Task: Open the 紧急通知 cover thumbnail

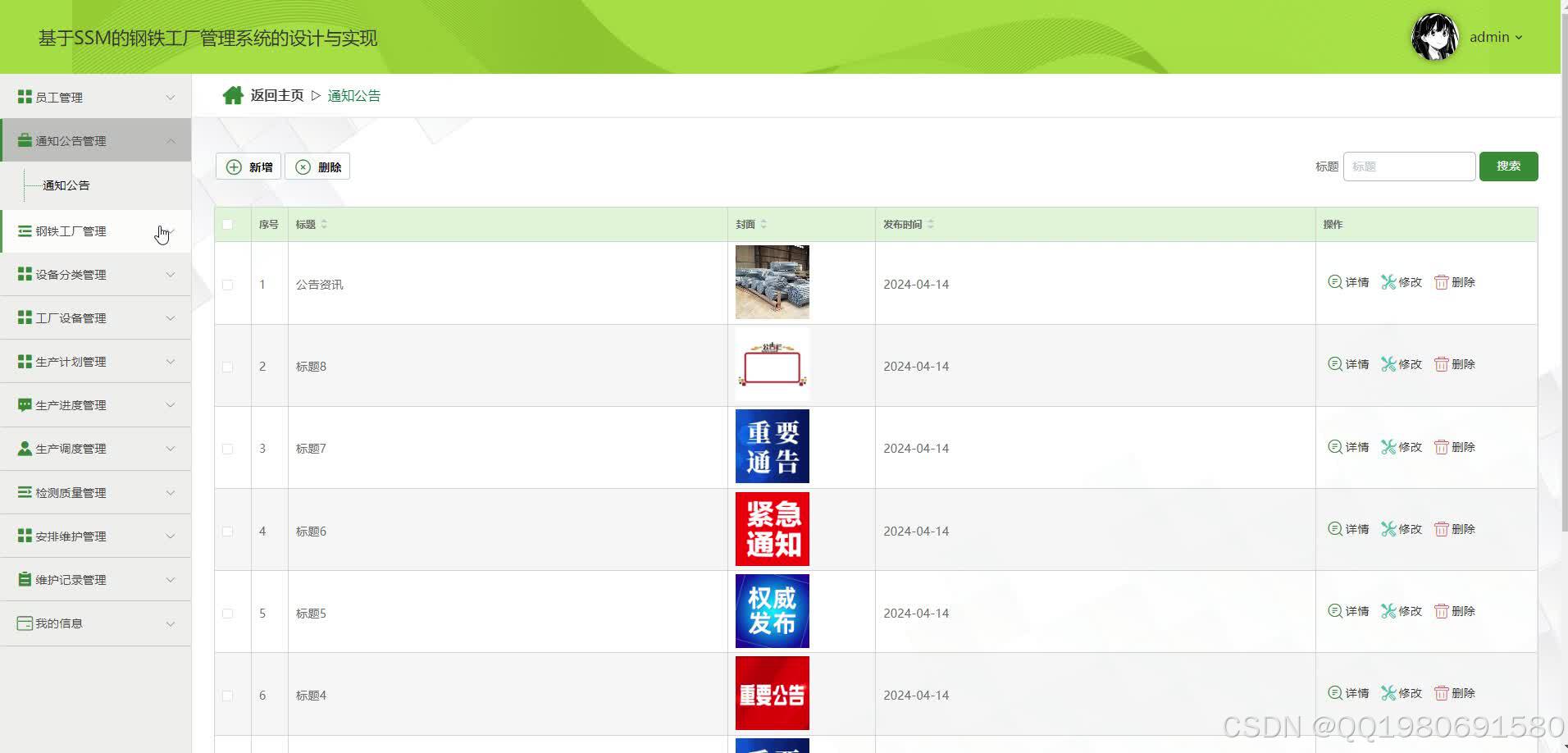Action: tap(773, 529)
